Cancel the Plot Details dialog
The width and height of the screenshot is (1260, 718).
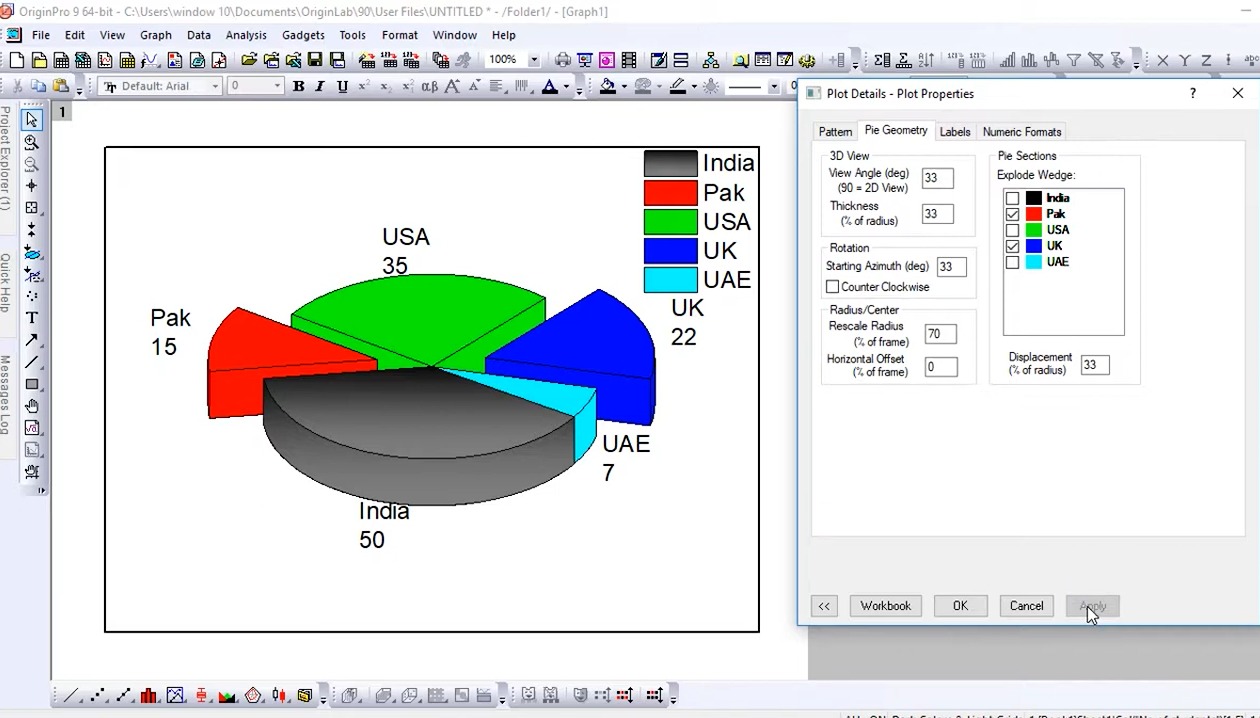tap(1026, 606)
